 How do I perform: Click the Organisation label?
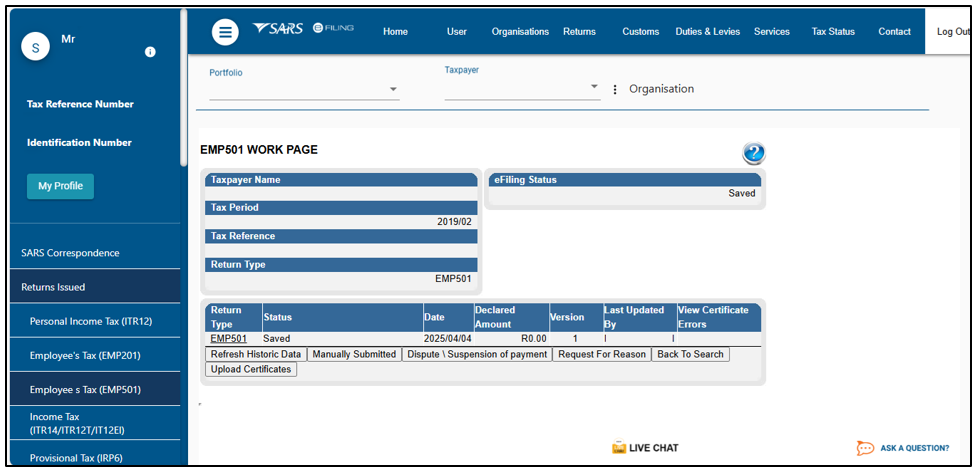(661, 89)
